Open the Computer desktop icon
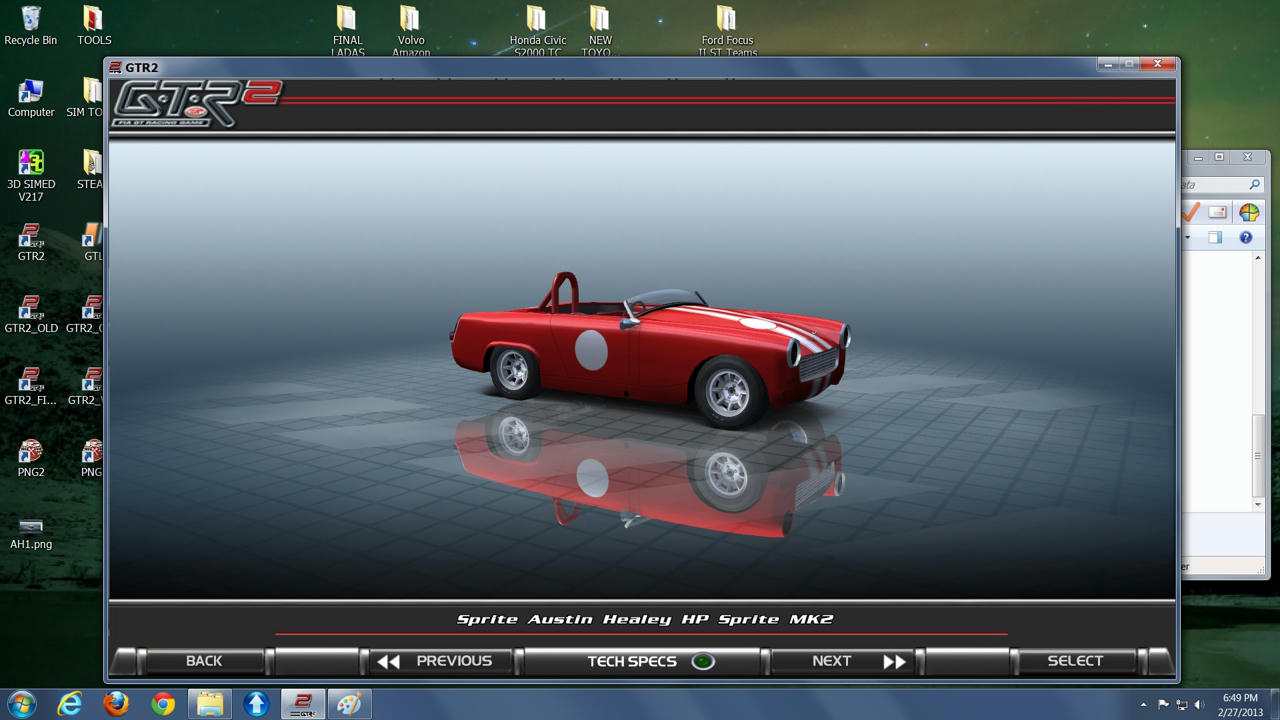This screenshot has width=1280, height=720. tap(31, 98)
